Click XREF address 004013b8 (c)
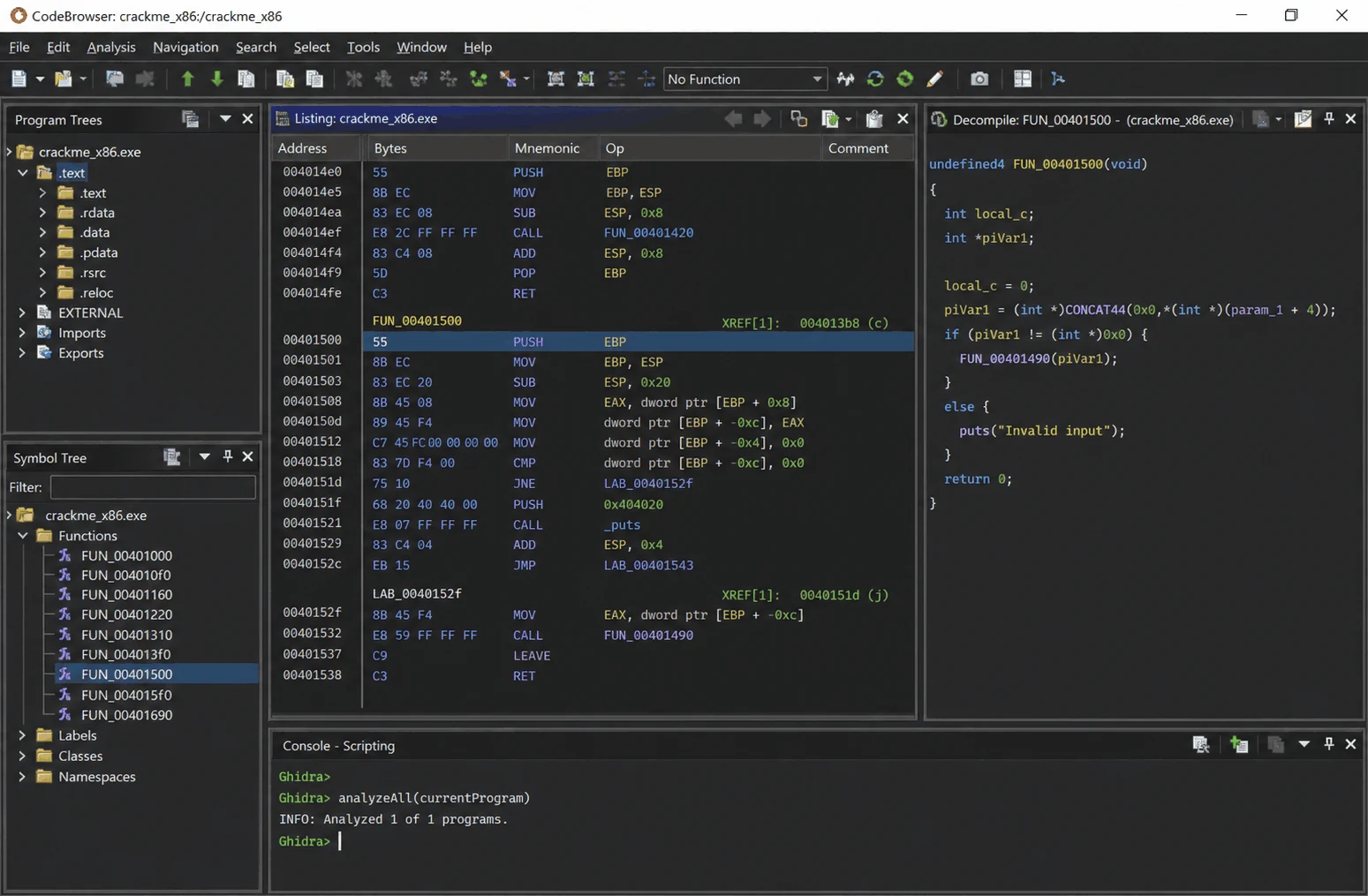 843,323
